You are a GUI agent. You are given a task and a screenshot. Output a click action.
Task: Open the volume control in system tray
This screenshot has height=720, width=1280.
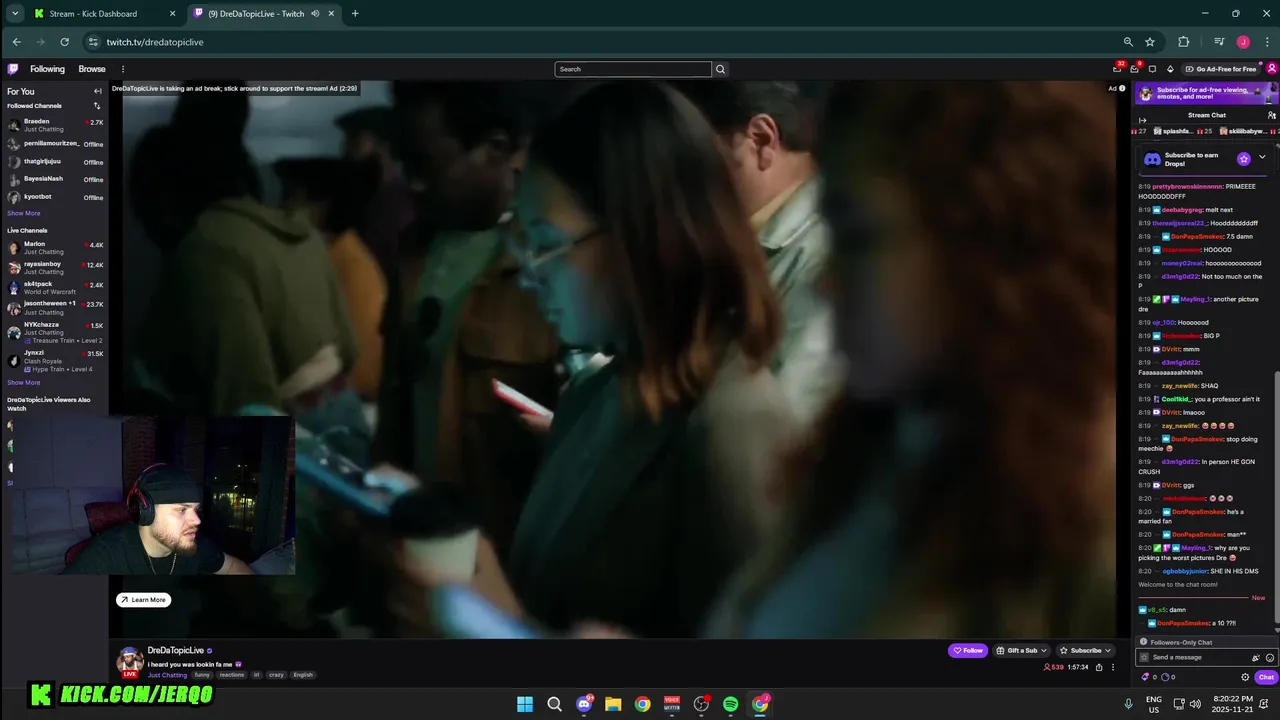click(x=1195, y=704)
